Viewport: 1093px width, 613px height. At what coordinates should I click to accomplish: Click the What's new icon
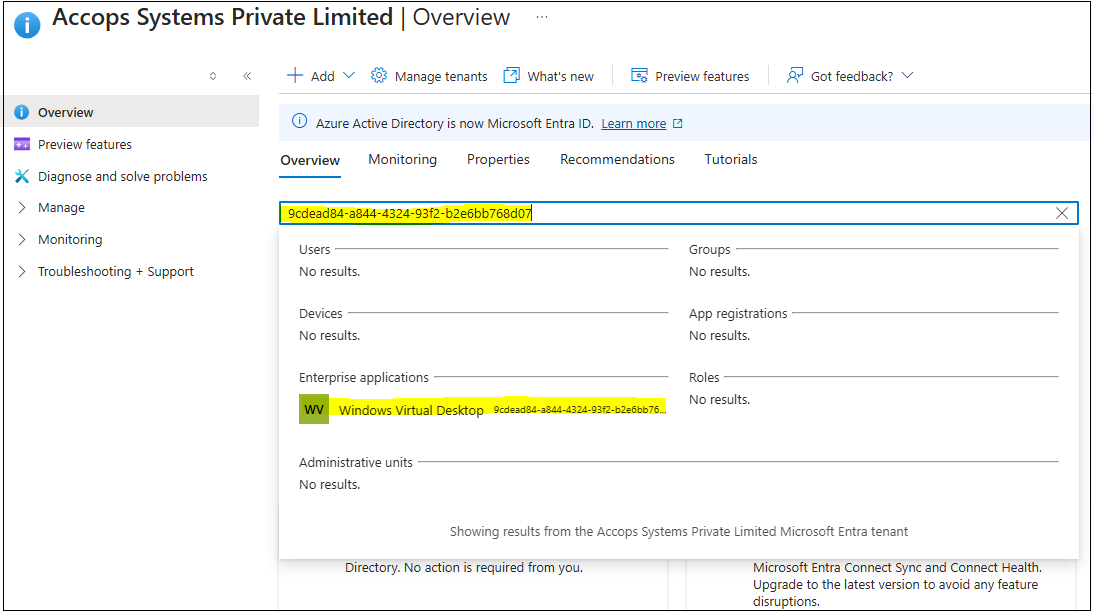pyautogui.click(x=512, y=76)
